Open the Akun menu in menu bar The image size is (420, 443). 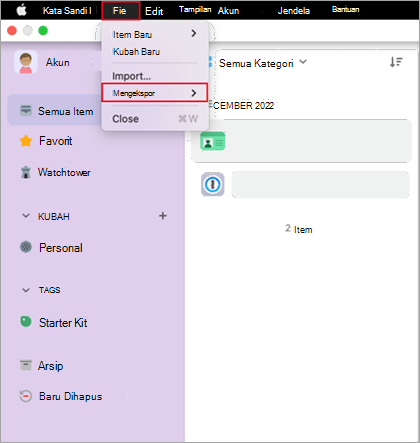(x=228, y=11)
